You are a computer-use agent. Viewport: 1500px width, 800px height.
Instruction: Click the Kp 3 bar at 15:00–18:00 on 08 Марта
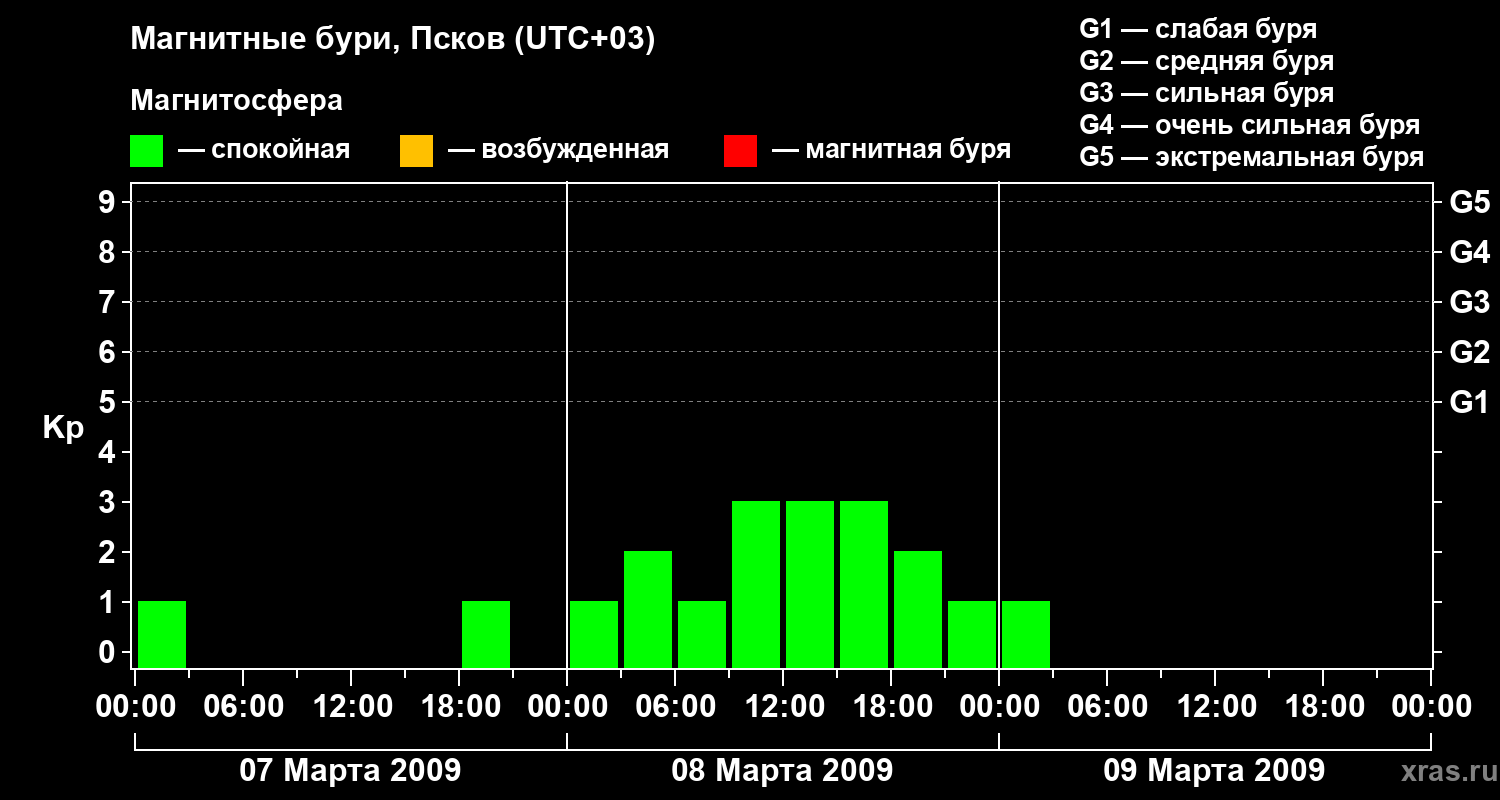pyautogui.click(x=864, y=584)
